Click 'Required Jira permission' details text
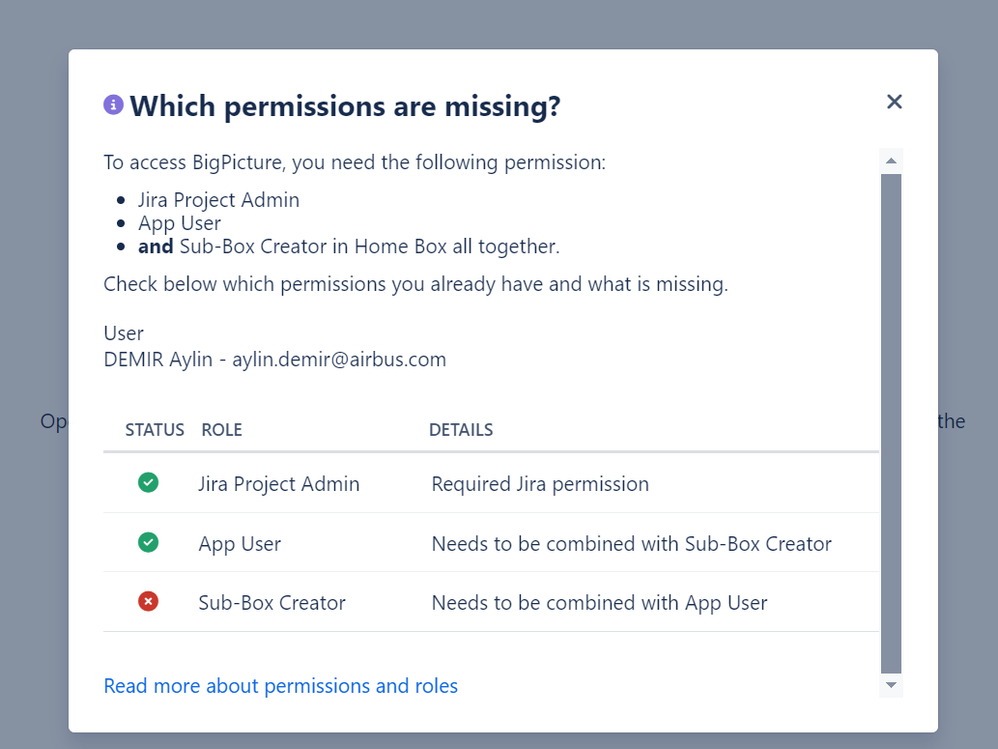Screen dimensions: 998x749 click(x=540, y=484)
